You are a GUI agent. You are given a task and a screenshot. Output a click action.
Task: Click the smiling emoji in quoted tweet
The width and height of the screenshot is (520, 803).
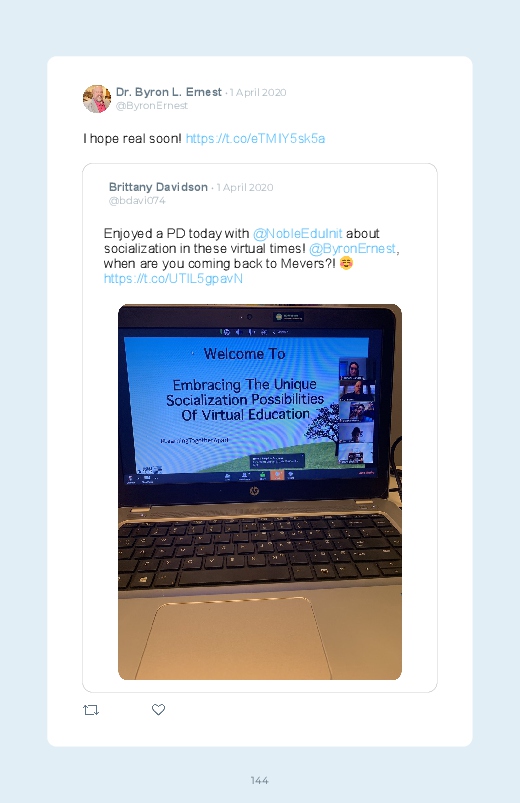point(346,263)
